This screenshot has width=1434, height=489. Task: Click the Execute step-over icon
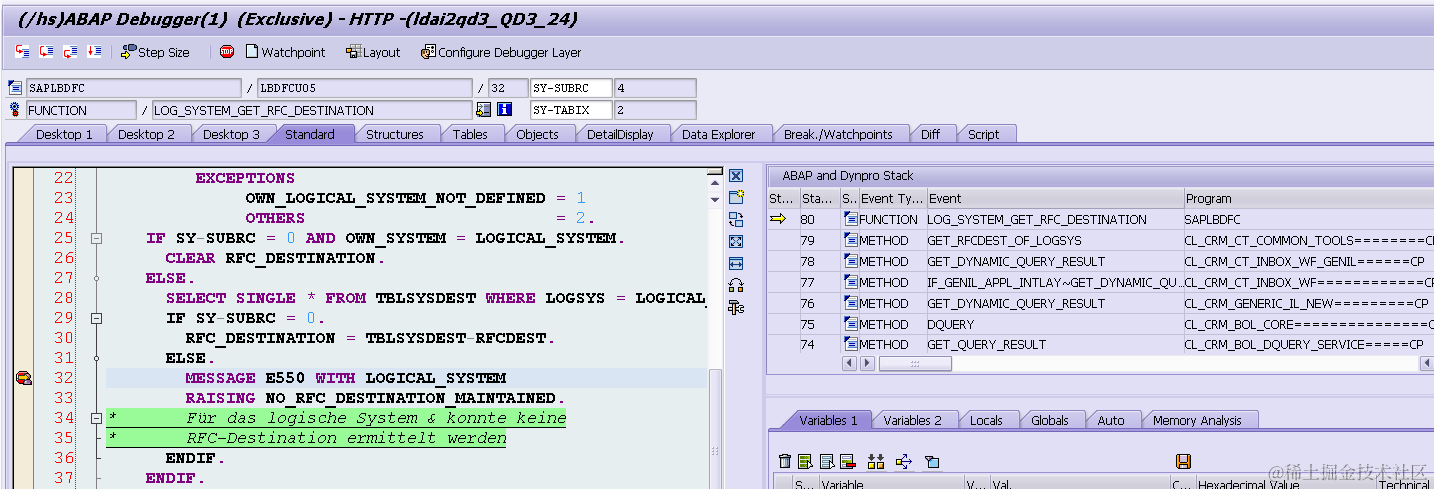click(46, 52)
